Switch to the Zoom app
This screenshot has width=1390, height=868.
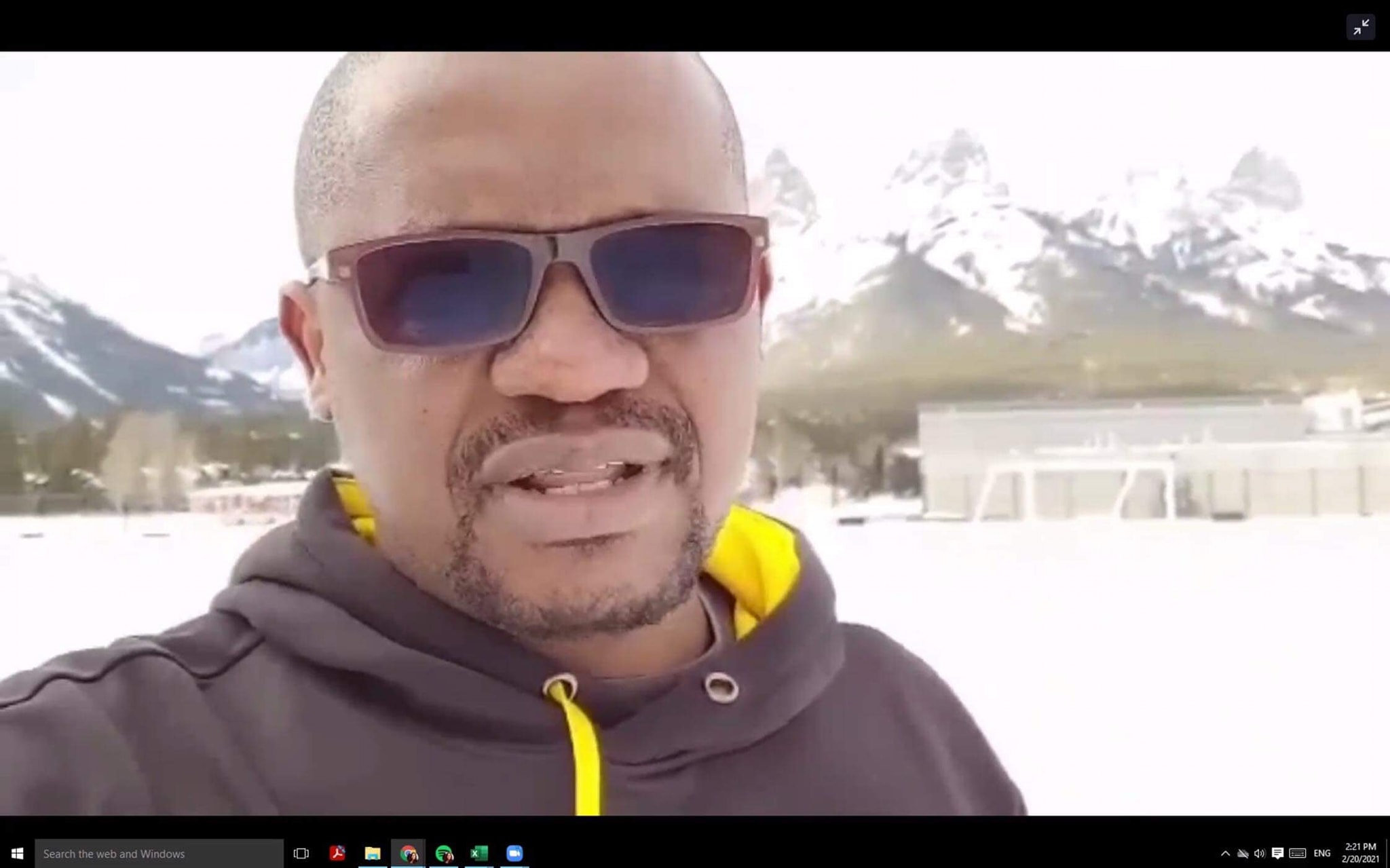(x=514, y=853)
